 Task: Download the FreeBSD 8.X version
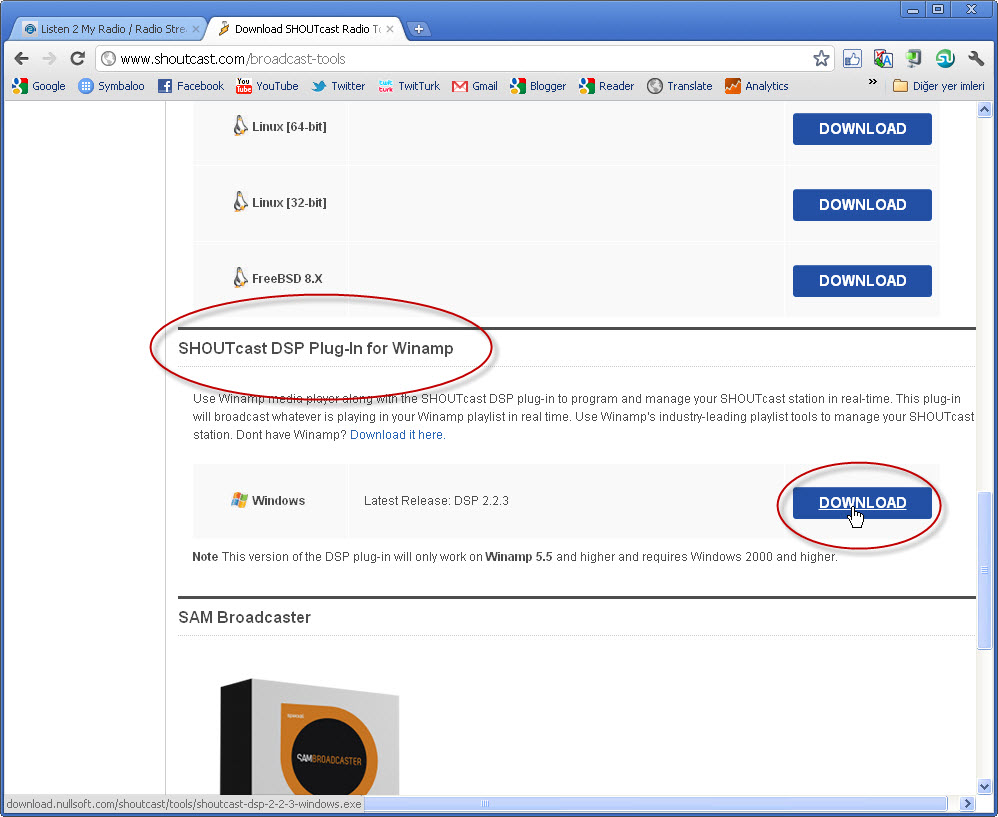pos(862,281)
